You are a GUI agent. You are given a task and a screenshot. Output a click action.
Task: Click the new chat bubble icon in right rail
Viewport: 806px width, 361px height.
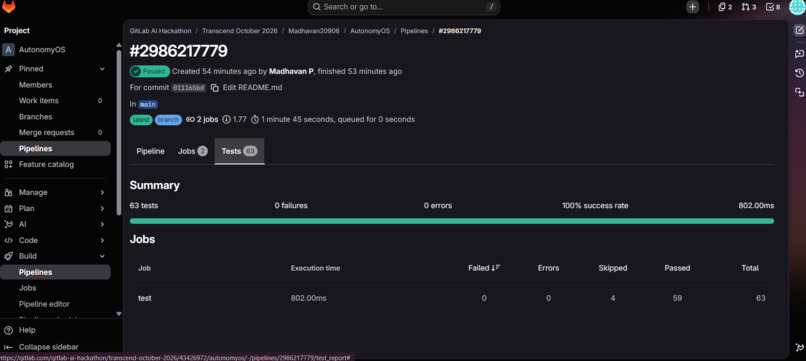point(799,53)
